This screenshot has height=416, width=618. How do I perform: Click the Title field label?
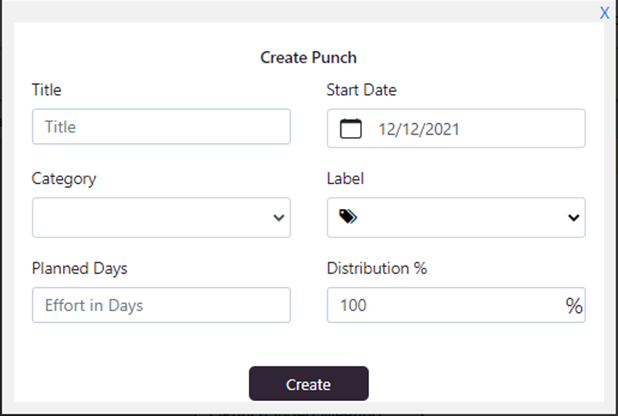coord(47,90)
